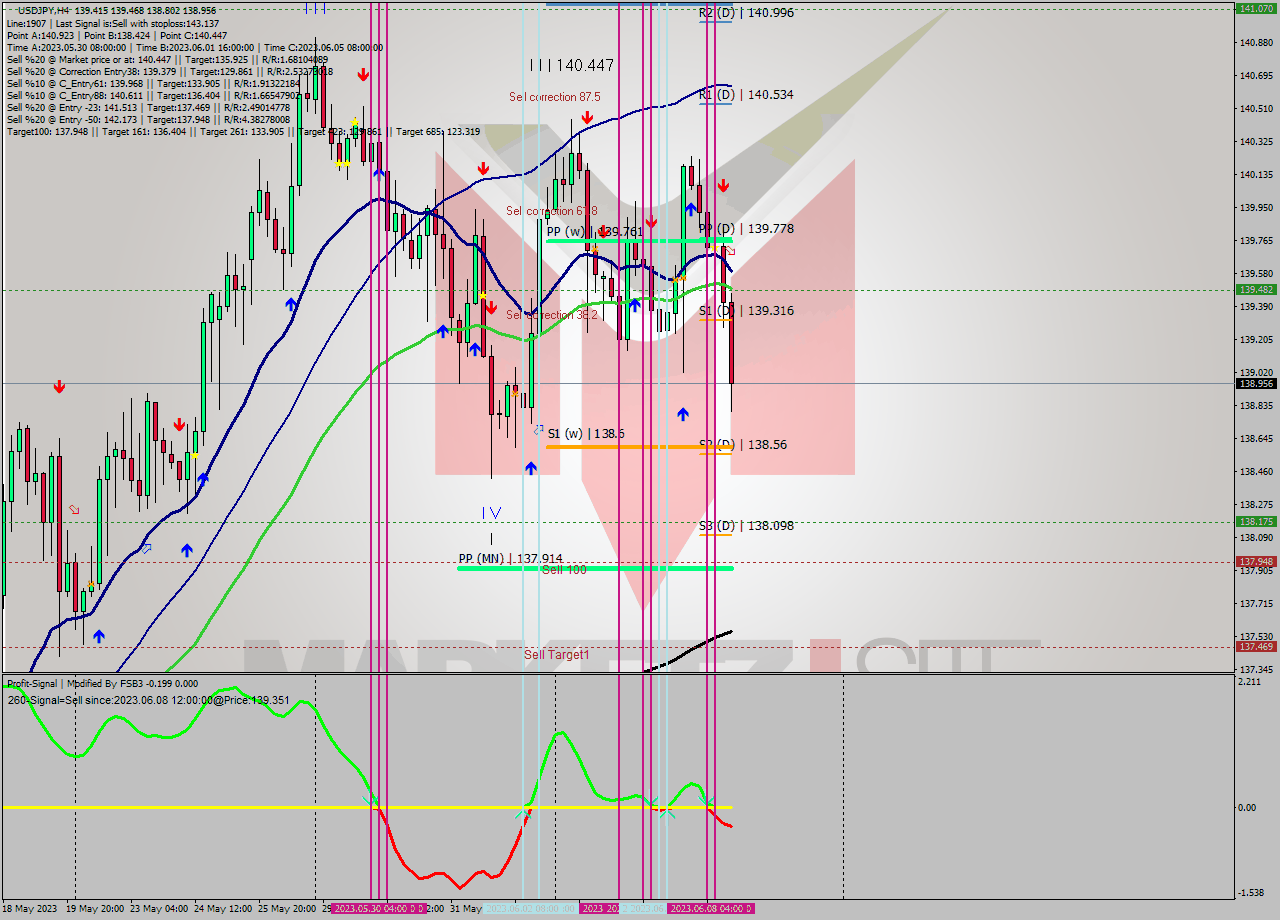This screenshot has height=920, width=1280.
Task: Select the '23 May 04:00' time axis label
Action: coord(158,908)
